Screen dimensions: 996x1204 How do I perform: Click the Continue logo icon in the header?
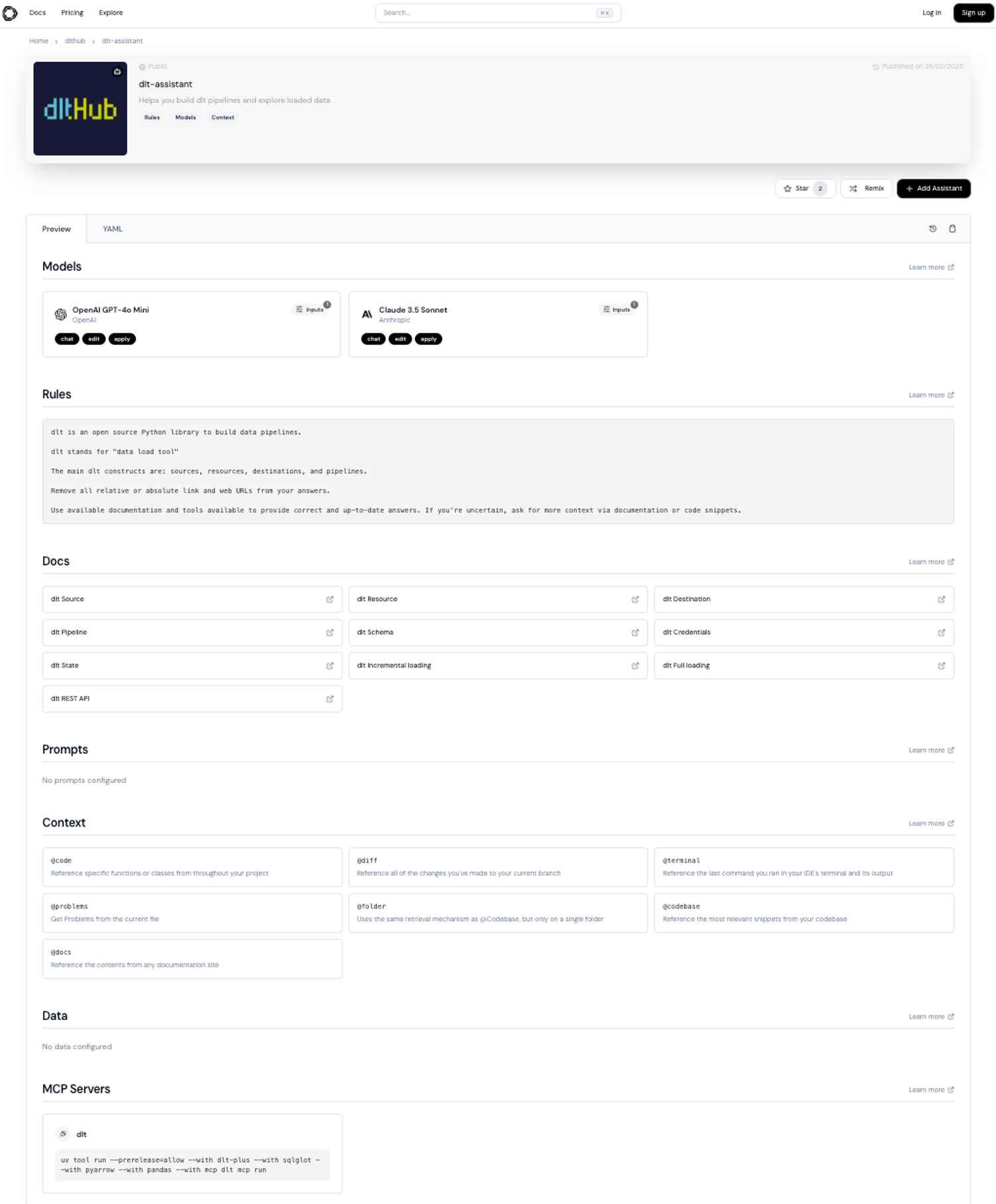tap(10, 13)
